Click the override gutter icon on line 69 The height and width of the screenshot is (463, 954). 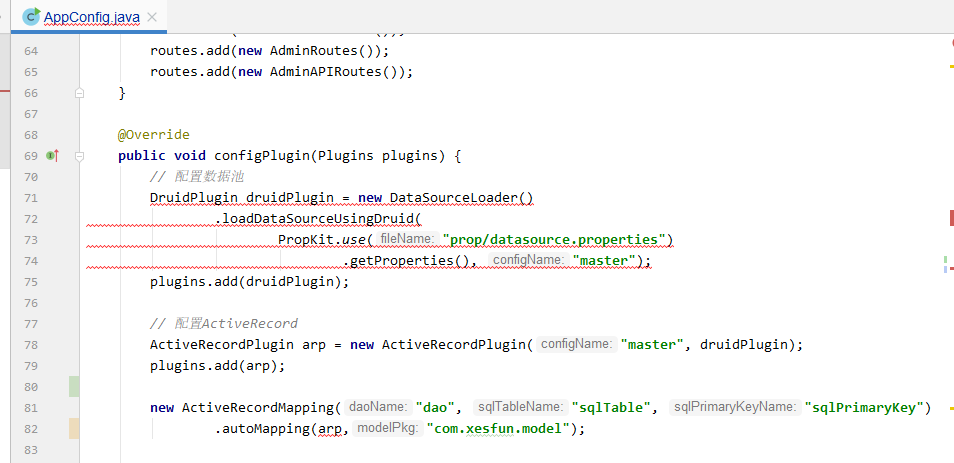(x=52, y=156)
